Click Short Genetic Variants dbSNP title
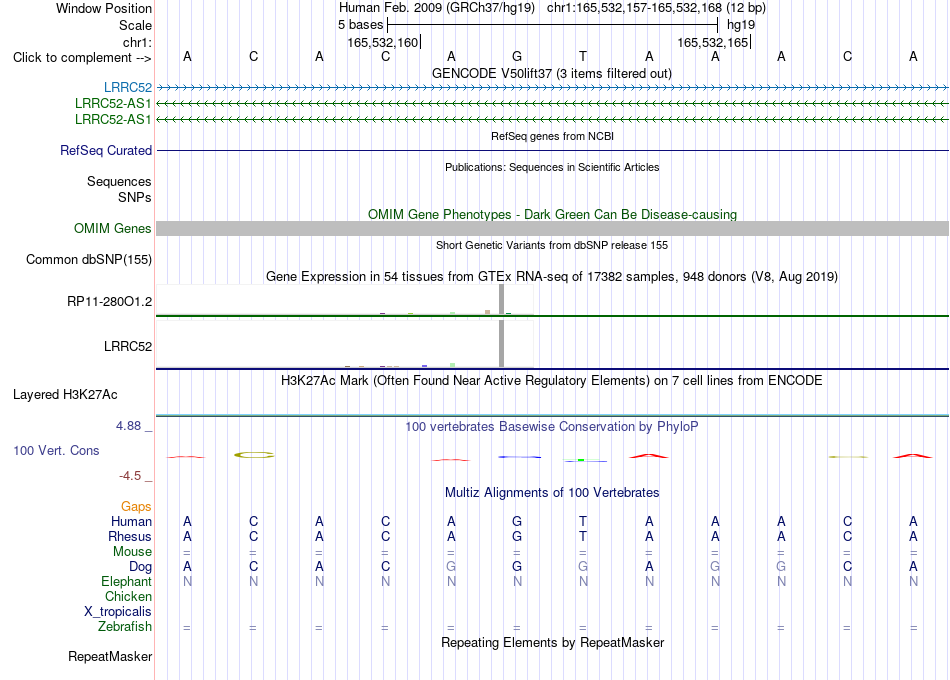 click(552, 245)
